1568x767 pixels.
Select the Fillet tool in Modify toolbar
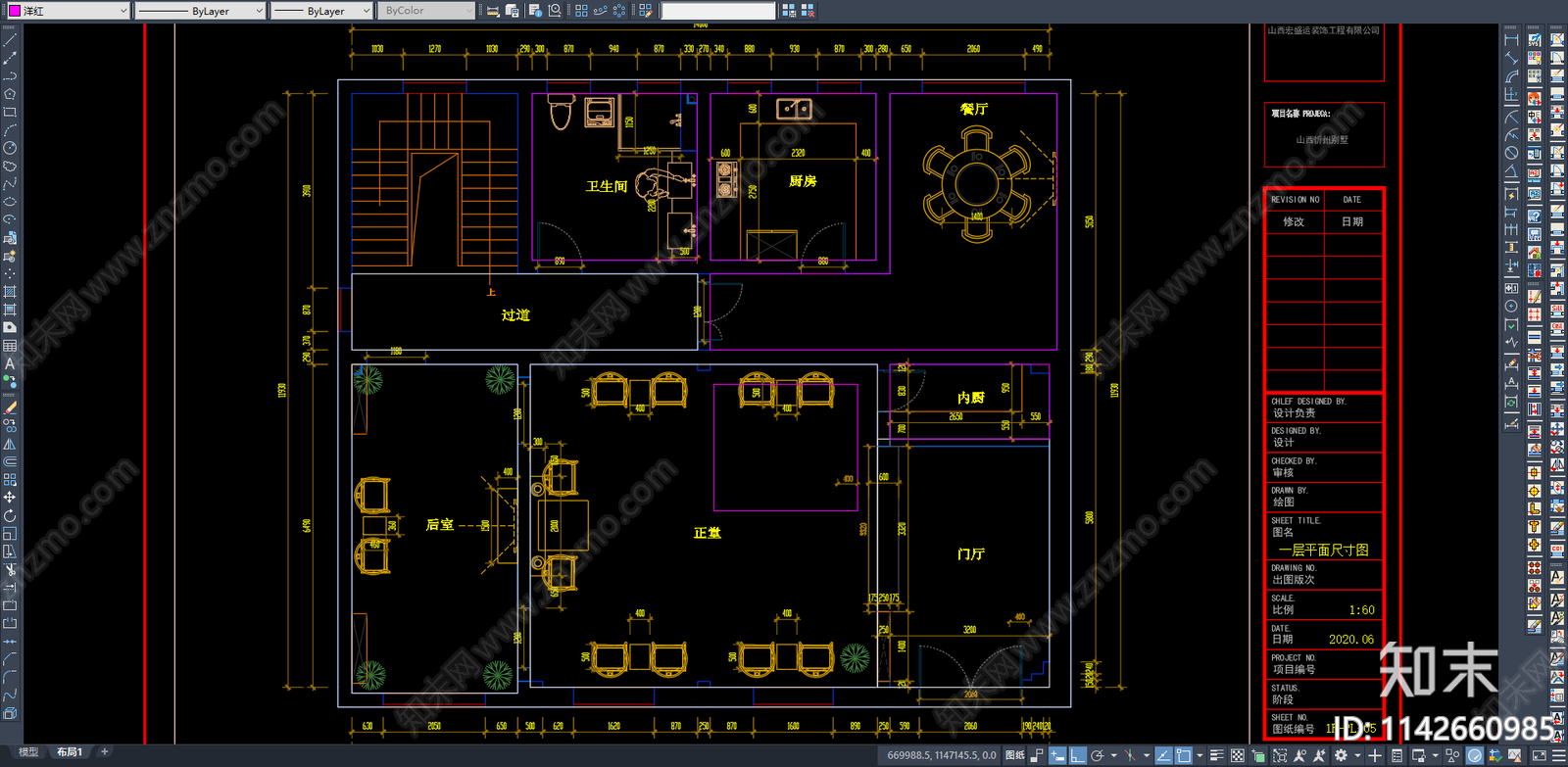(x=10, y=677)
